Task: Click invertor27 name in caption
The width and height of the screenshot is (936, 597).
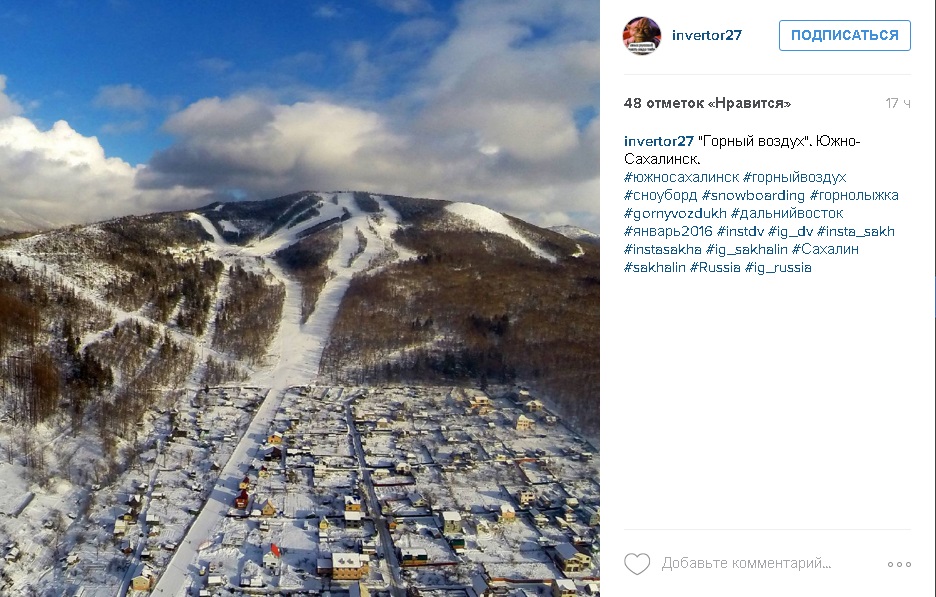Action: (x=658, y=141)
